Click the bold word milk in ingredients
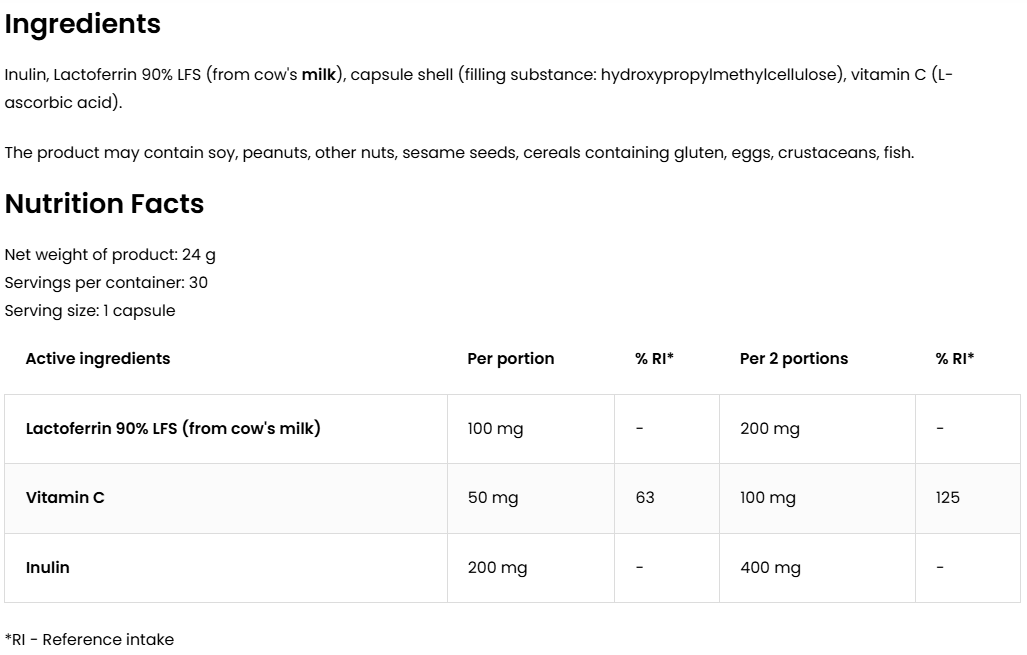This screenshot has width=1027, height=655. [x=319, y=74]
